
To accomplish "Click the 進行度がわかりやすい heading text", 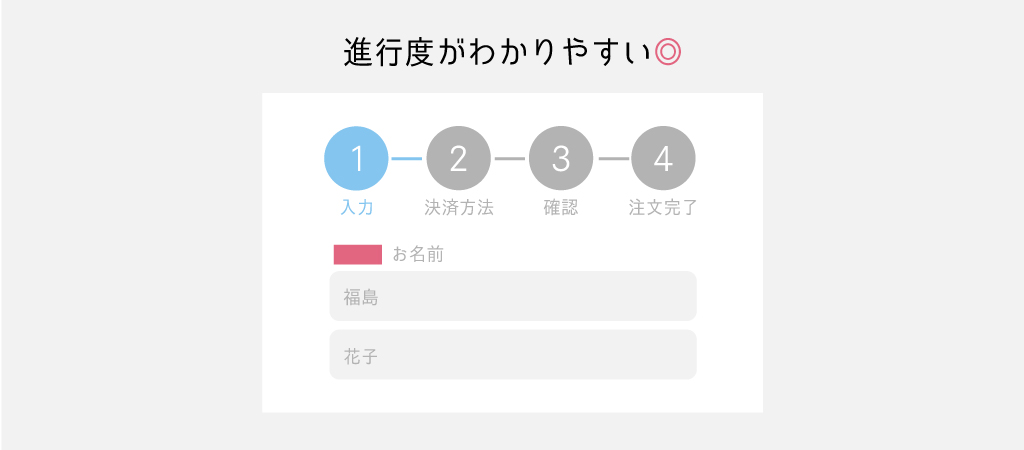I will [x=496, y=52].
